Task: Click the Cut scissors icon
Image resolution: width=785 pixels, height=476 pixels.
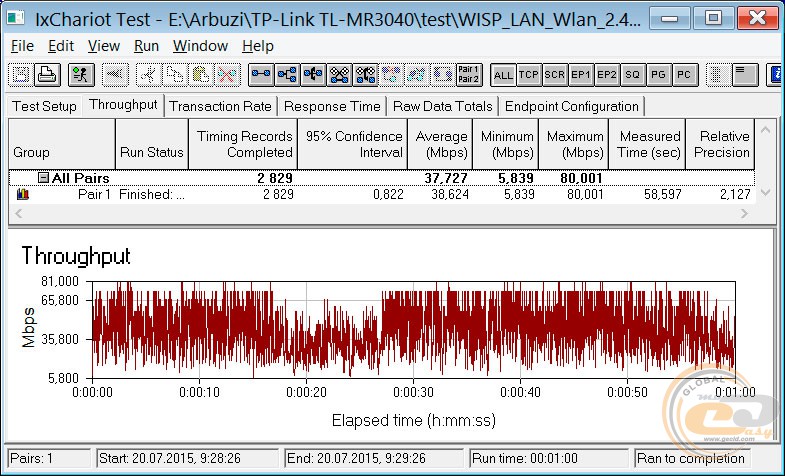Action: [148, 75]
